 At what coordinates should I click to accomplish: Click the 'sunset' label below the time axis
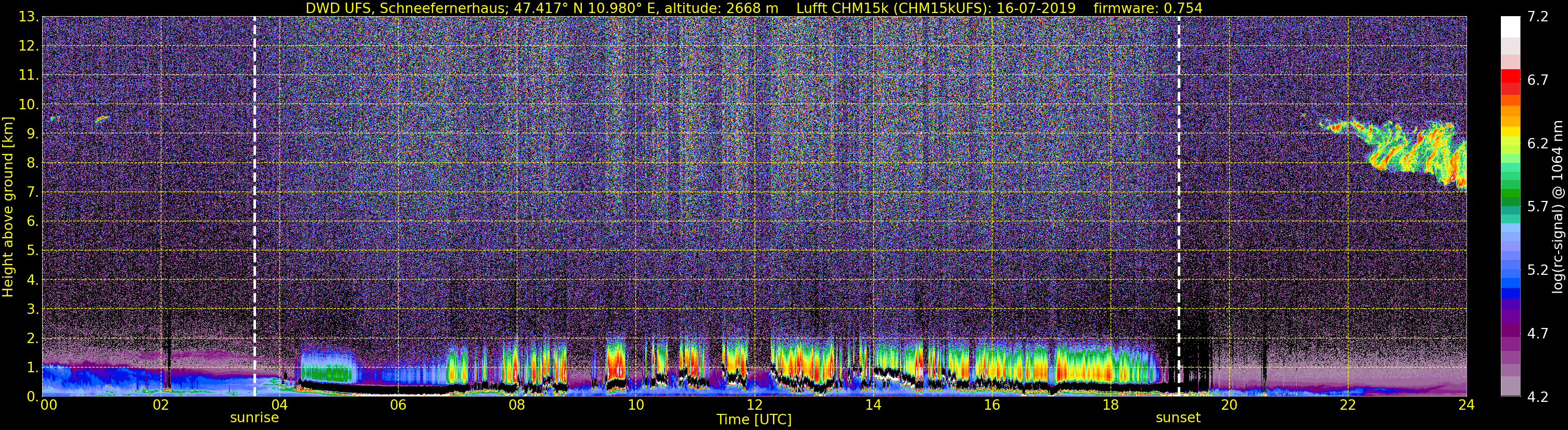pos(1178,418)
